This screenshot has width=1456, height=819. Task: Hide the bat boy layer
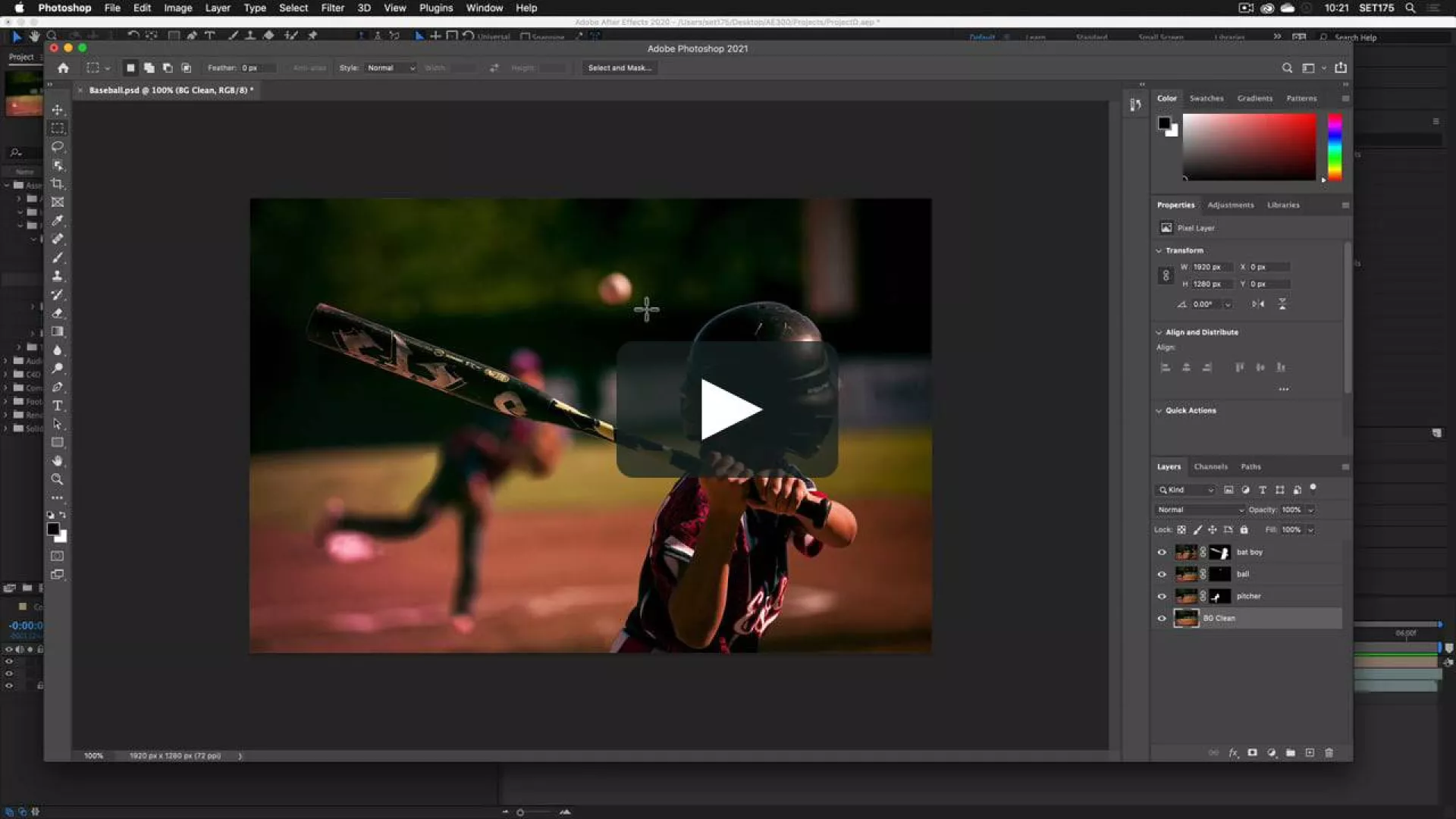[1161, 553]
